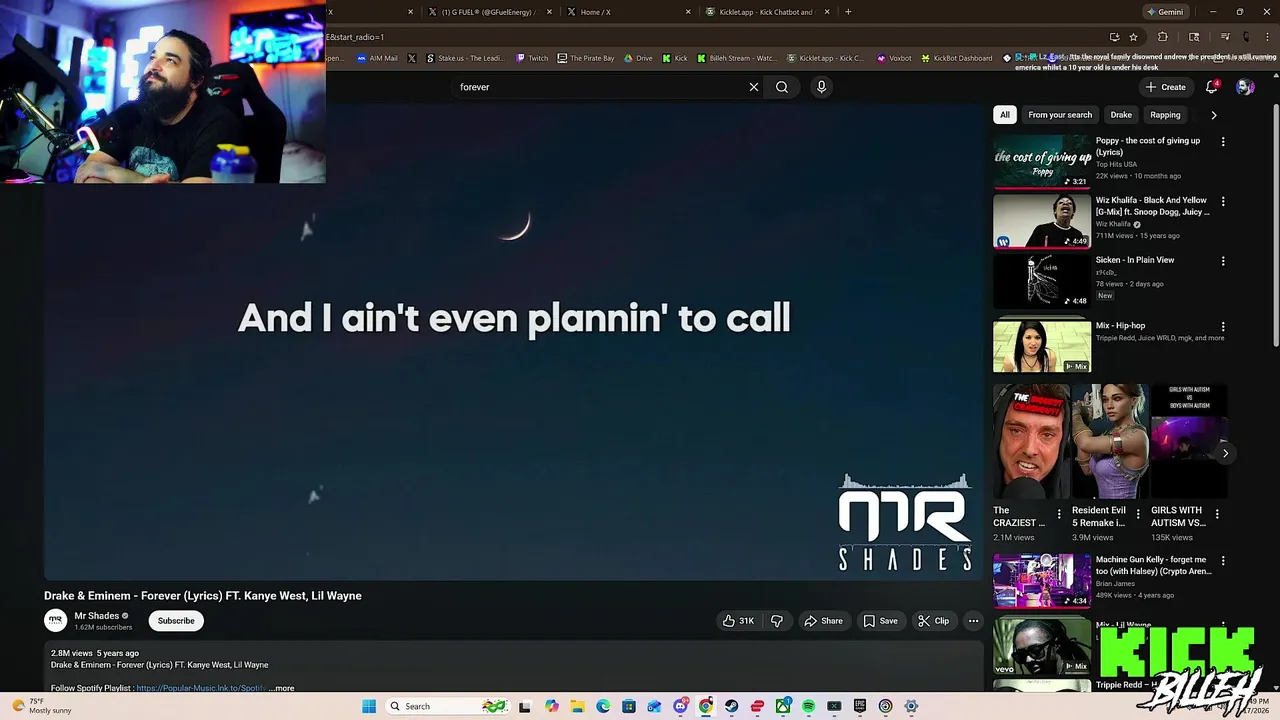Select the From your search filter chip
1280x720 pixels.
click(x=1060, y=115)
